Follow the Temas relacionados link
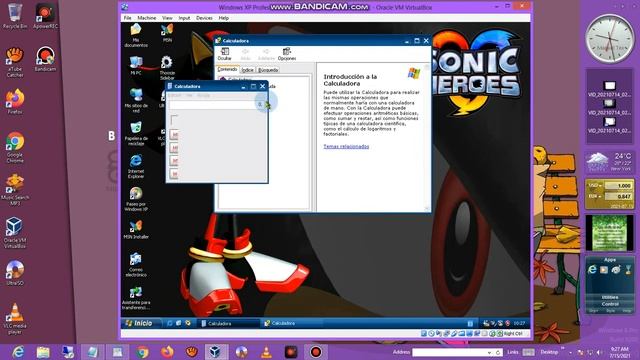Screen dimensions: 640x360 [346, 146]
